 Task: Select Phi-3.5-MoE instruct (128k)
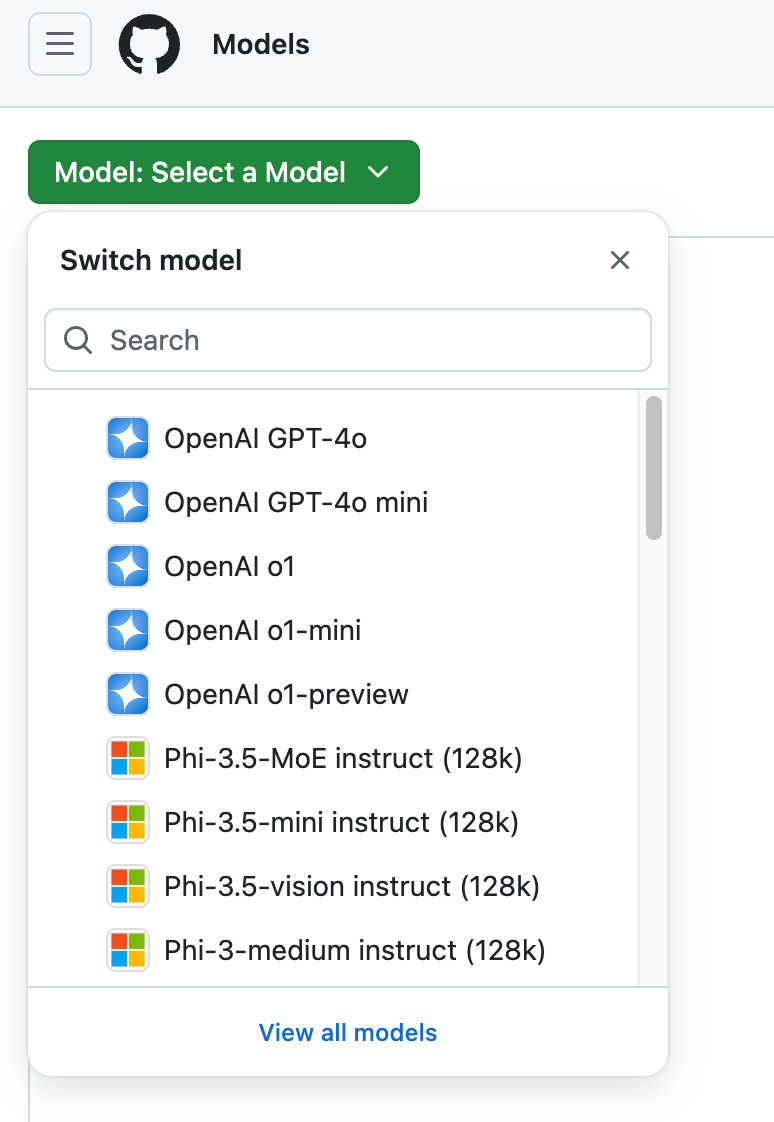pyautogui.click(x=333, y=758)
